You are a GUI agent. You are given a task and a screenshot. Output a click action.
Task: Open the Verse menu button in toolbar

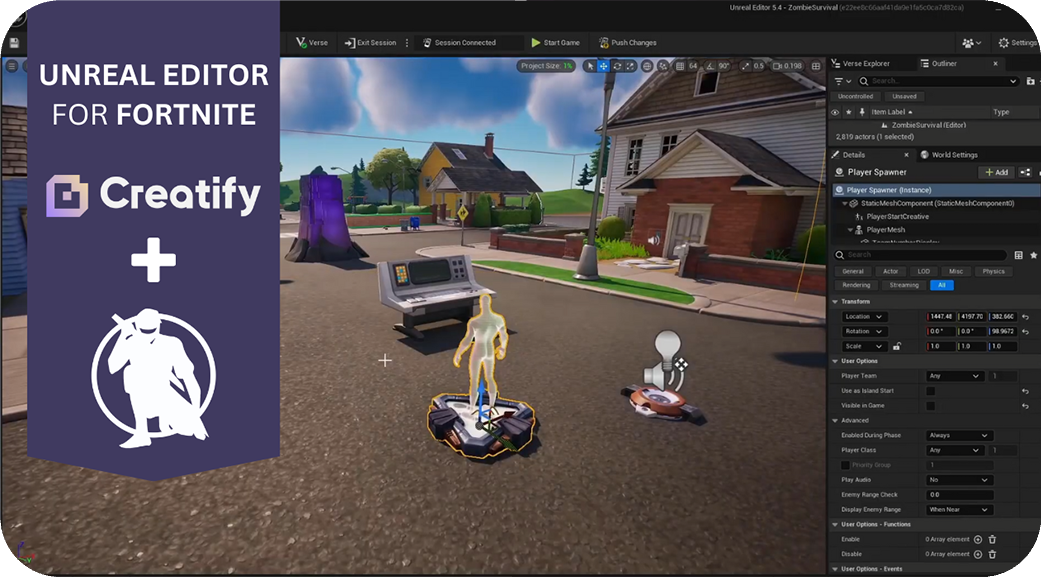311,42
